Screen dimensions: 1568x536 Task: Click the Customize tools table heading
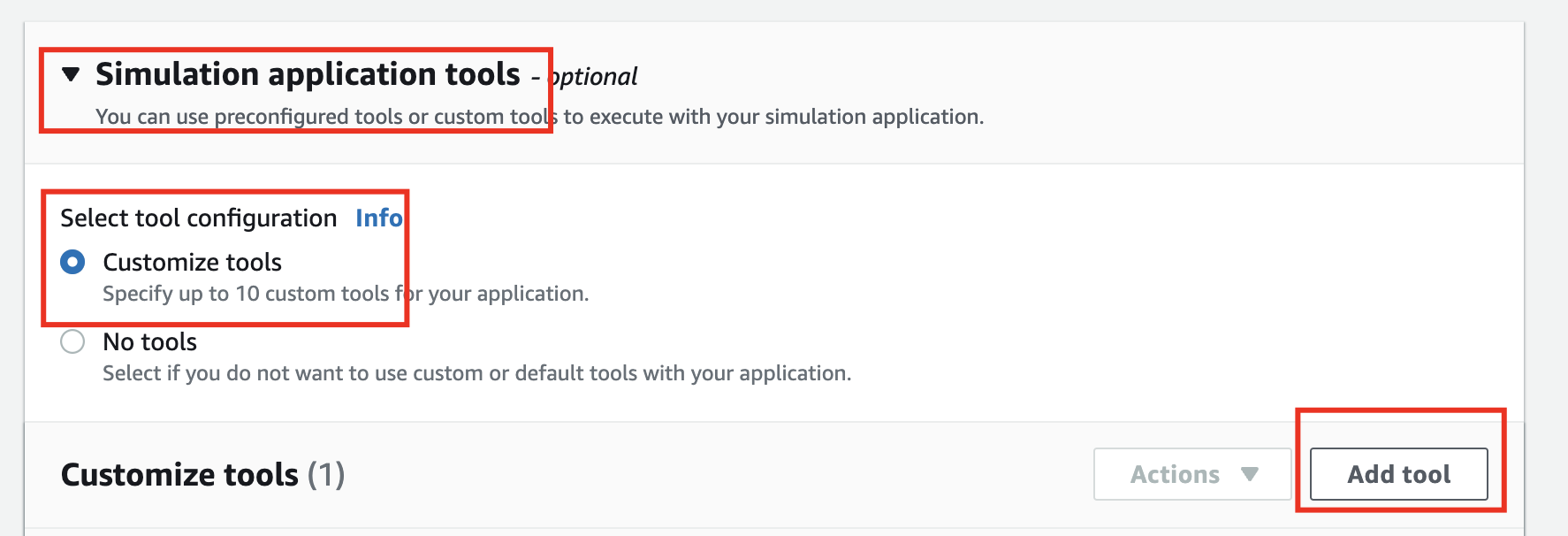[x=179, y=475]
